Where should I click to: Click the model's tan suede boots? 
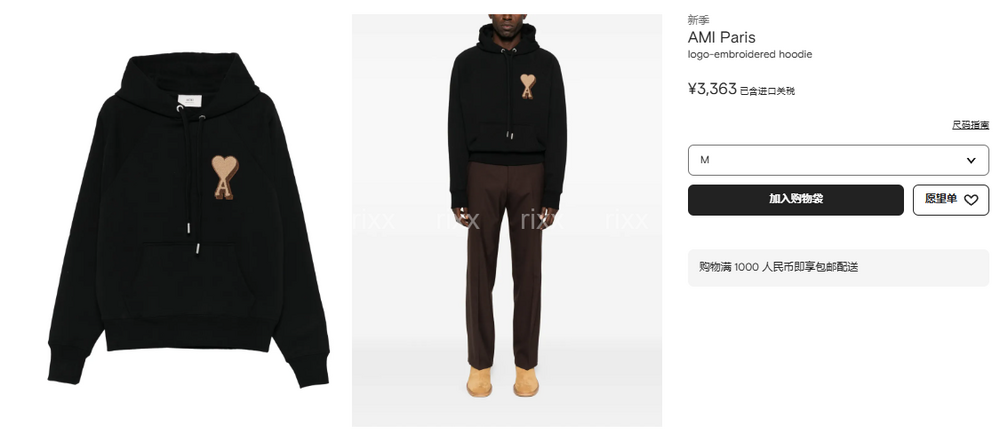[503, 381]
